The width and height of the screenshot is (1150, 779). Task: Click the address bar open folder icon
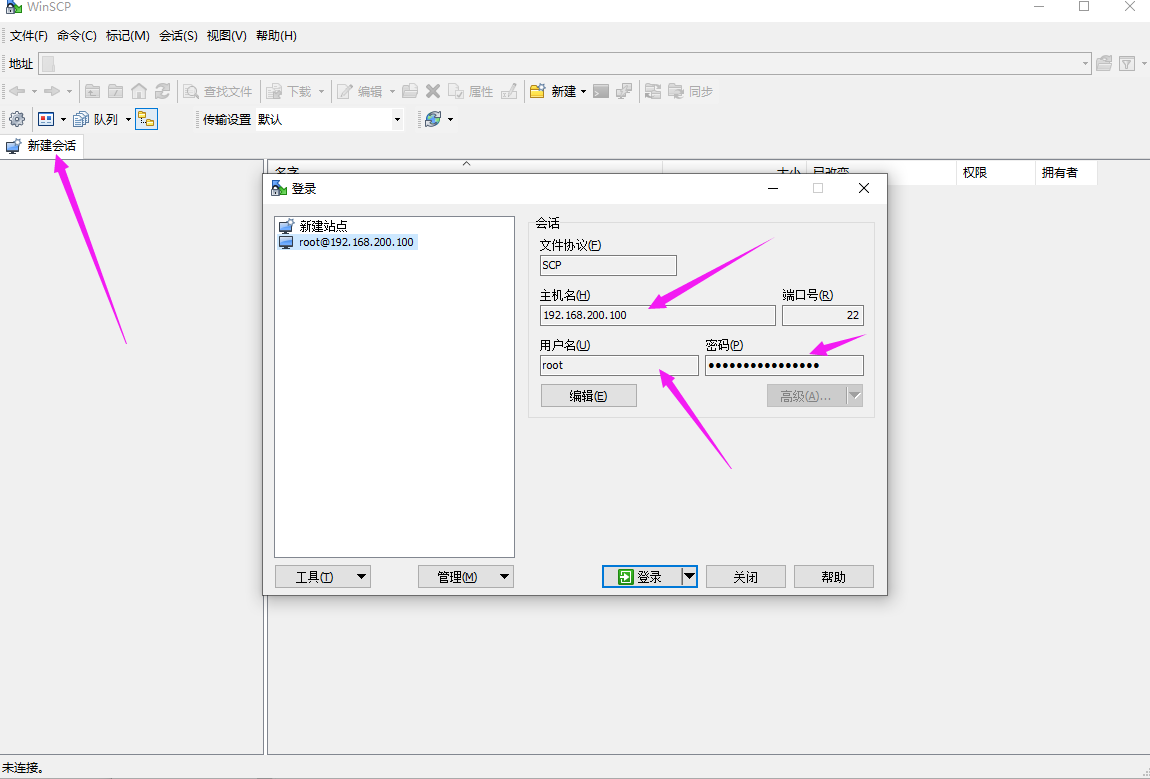pyautogui.click(x=1104, y=64)
